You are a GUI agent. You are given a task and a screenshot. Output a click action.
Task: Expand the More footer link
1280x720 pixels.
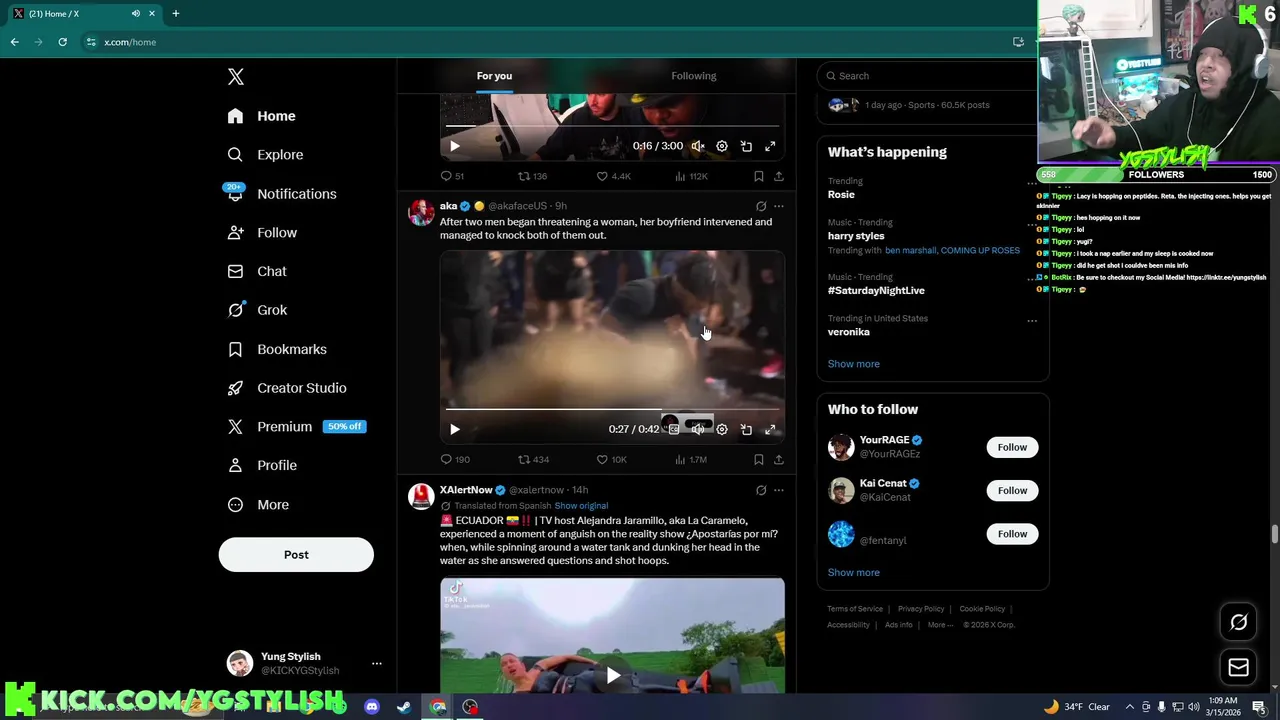pos(940,625)
